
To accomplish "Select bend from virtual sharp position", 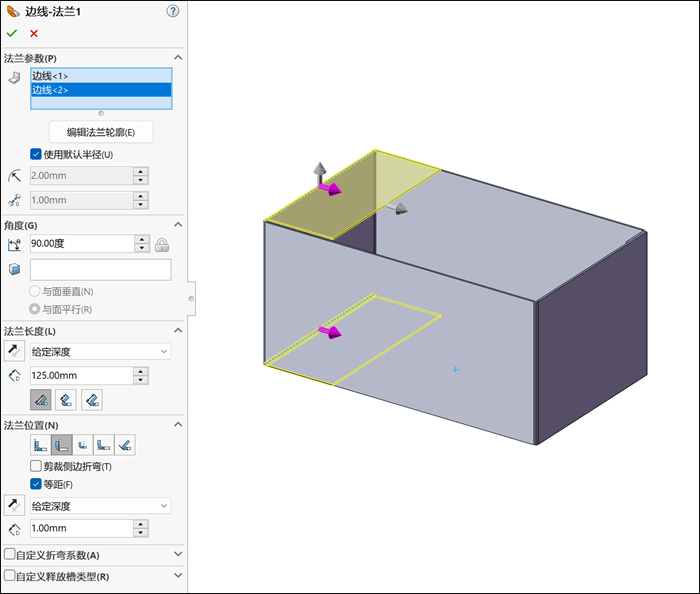I will point(104,445).
